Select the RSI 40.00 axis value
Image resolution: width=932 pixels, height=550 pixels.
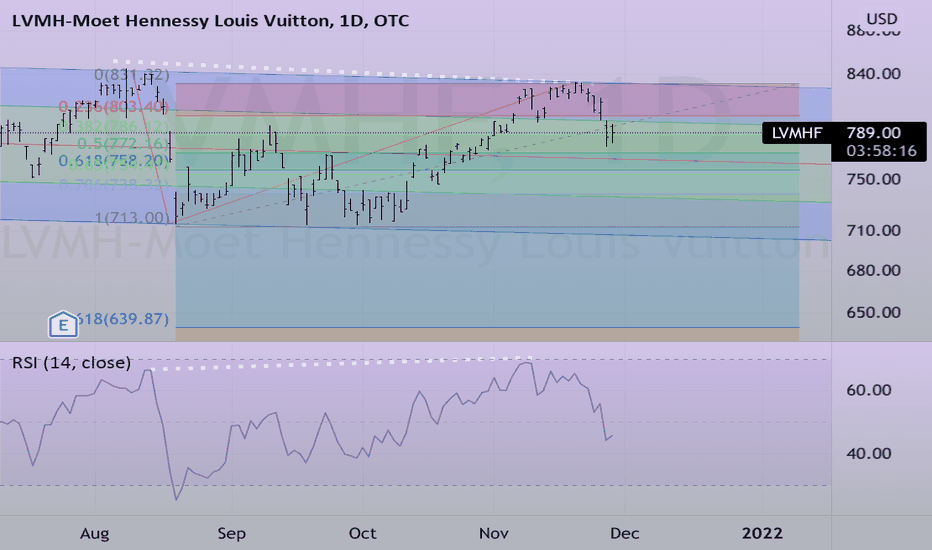point(868,453)
